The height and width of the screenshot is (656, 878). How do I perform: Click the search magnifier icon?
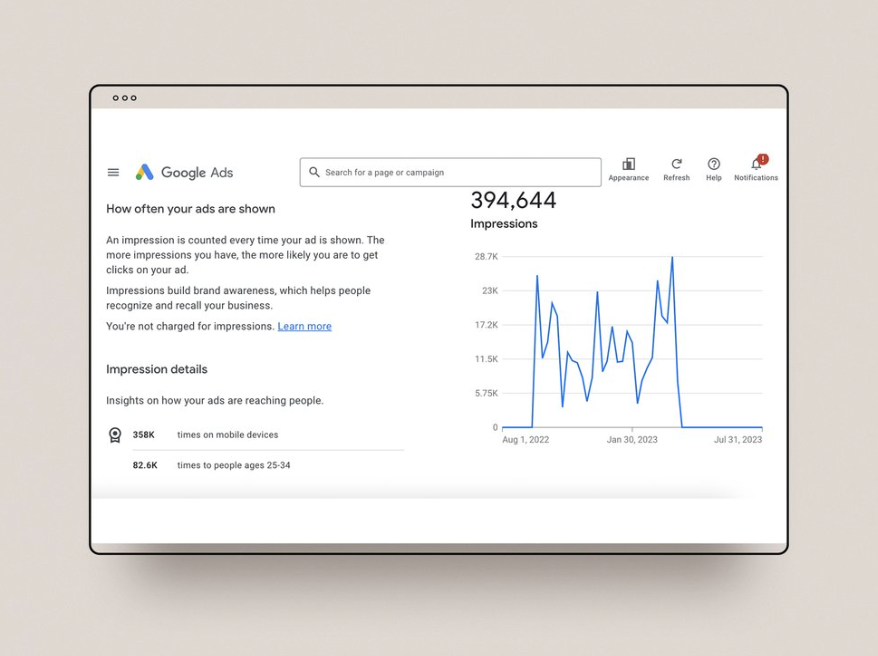(315, 172)
